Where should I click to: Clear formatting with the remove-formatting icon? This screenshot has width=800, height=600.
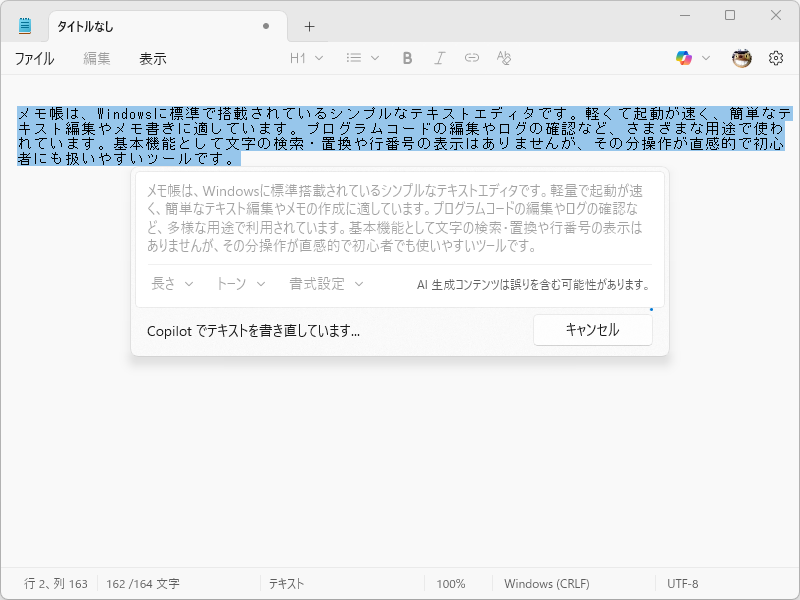click(x=504, y=58)
